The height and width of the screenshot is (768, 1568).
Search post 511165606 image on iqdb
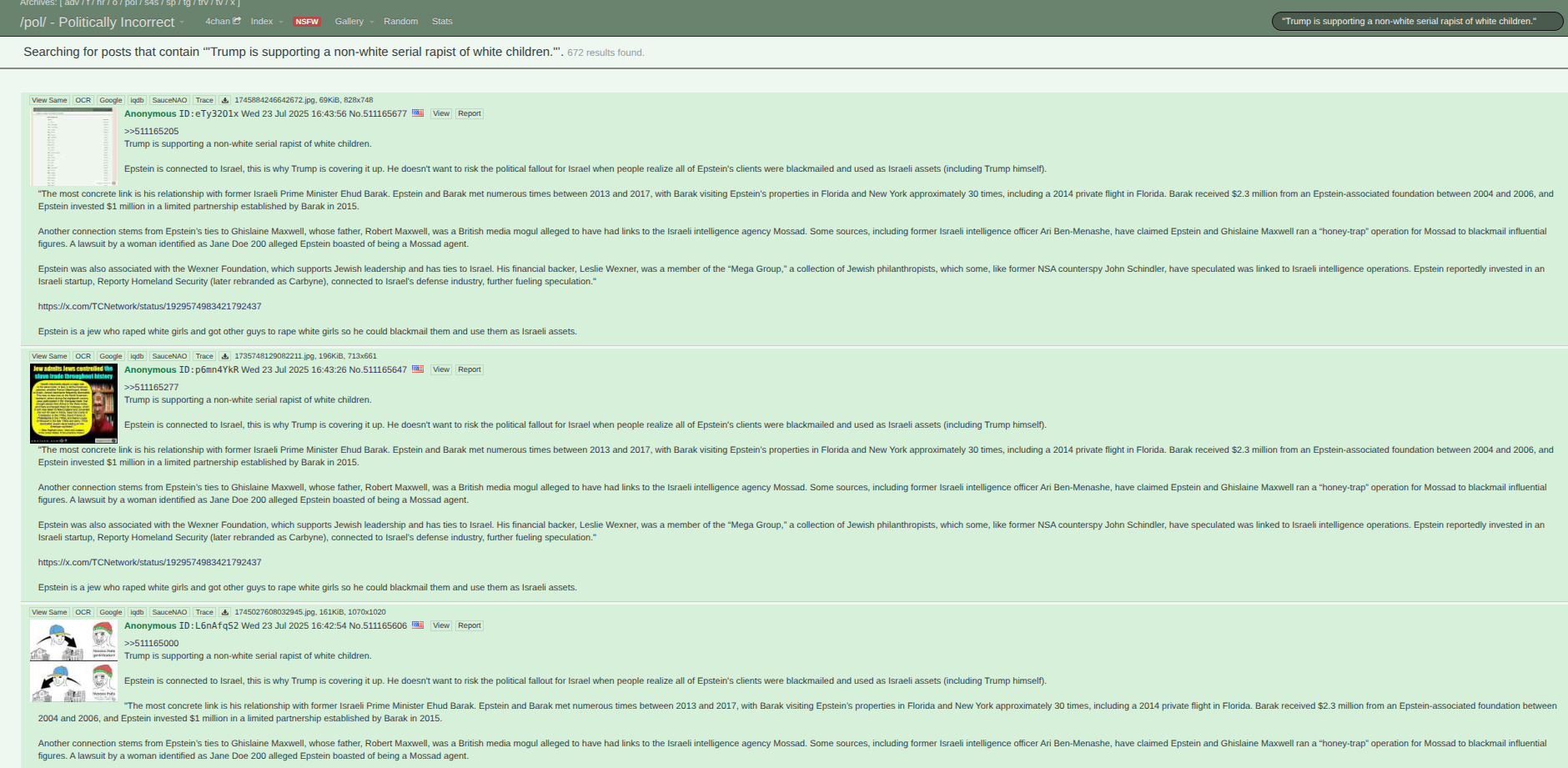click(x=137, y=612)
